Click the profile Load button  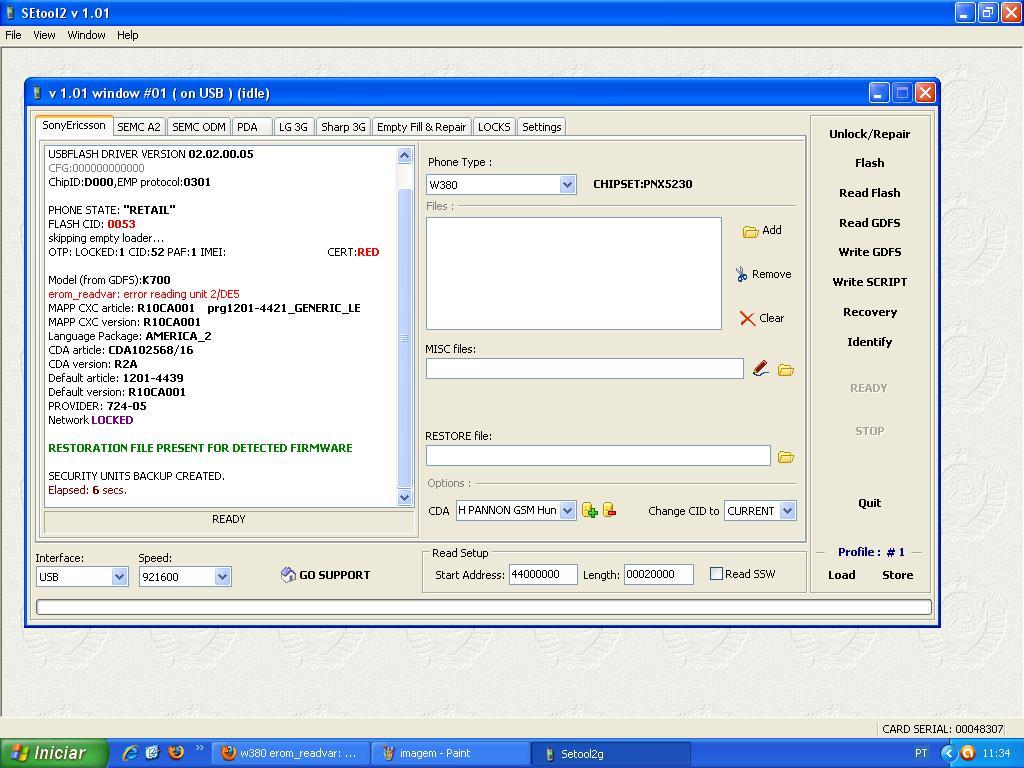842,575
